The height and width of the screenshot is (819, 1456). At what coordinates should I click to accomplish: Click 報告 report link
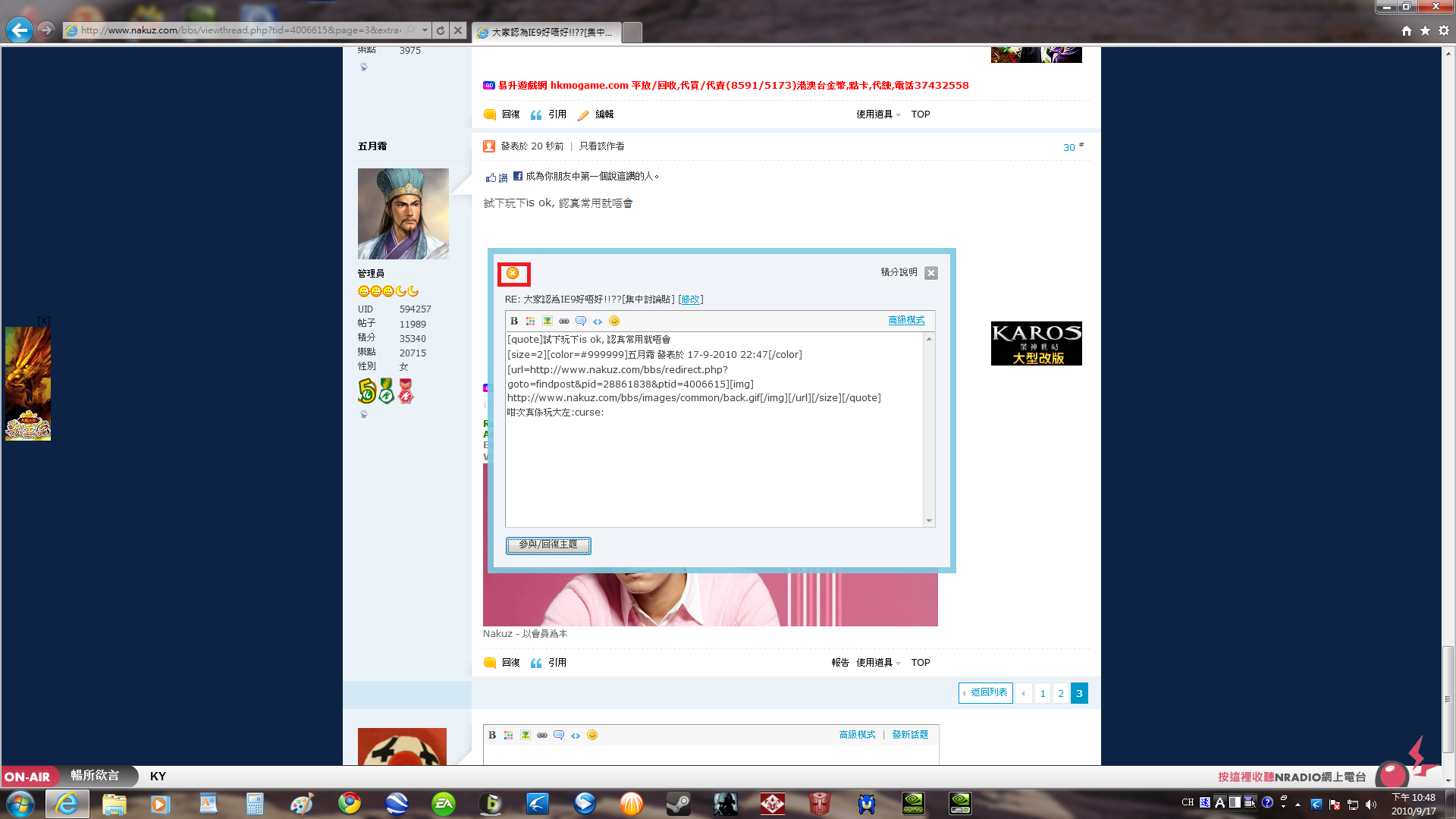coord(840,663)
